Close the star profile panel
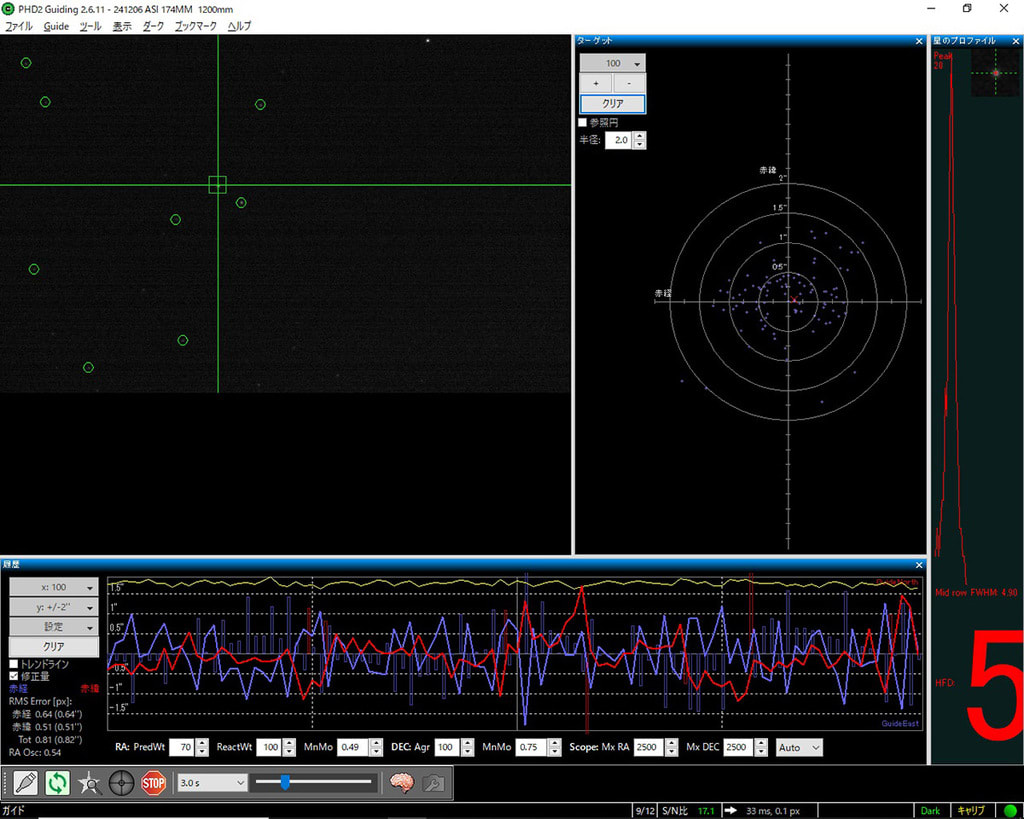 click(x=1016, y=41)
